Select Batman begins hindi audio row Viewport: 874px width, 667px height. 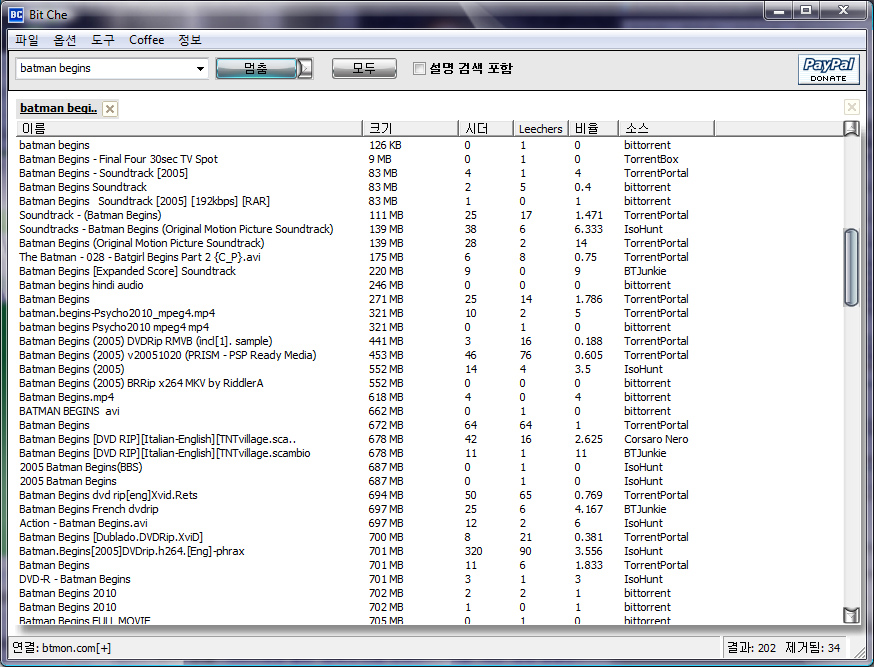coord(430,285)
